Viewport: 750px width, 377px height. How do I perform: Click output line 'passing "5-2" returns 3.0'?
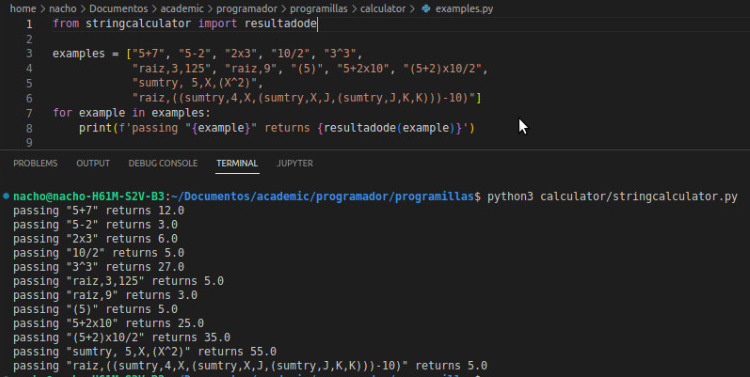(95, 224)
